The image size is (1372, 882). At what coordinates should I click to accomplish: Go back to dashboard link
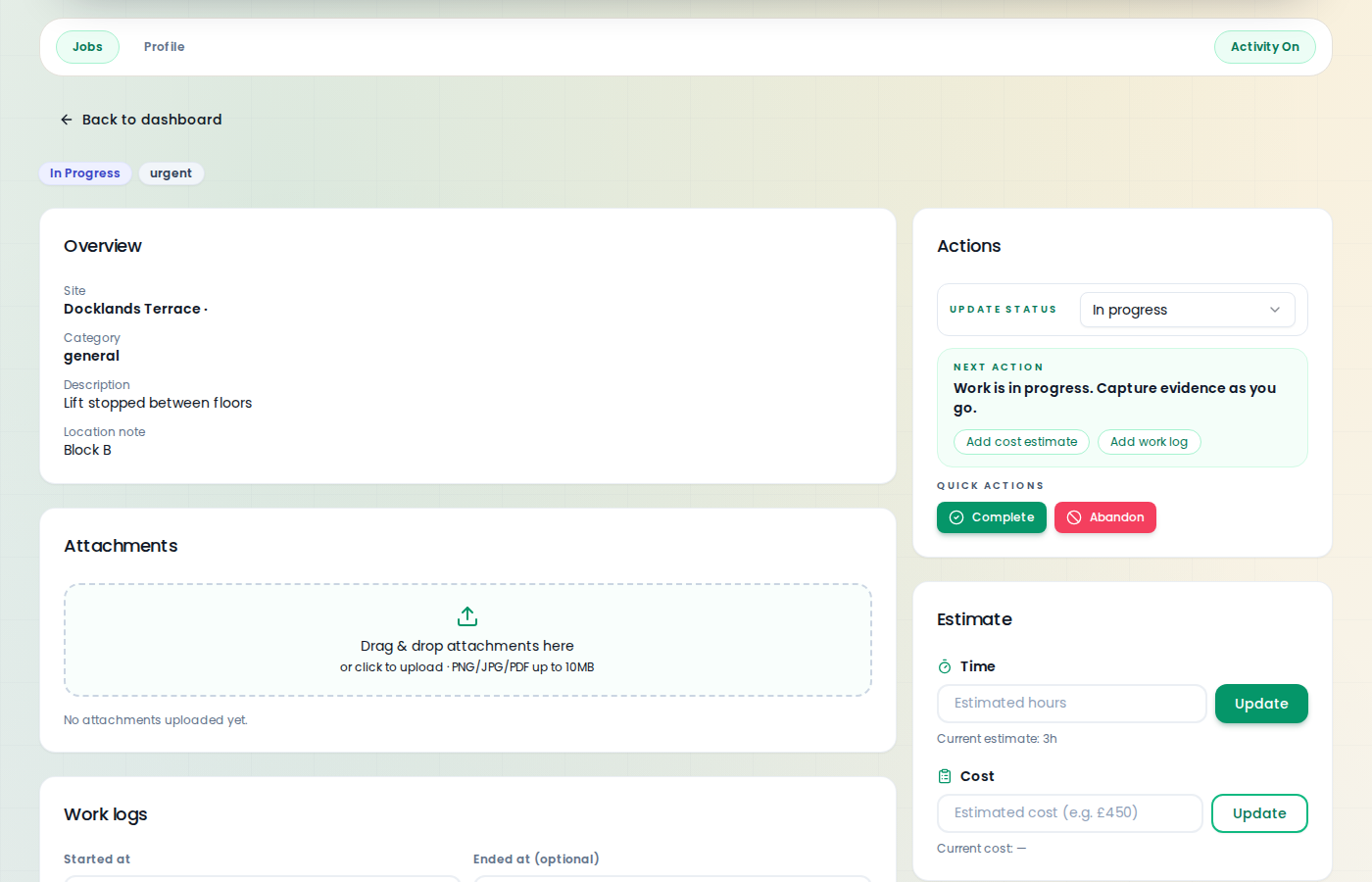click(152, 120)
